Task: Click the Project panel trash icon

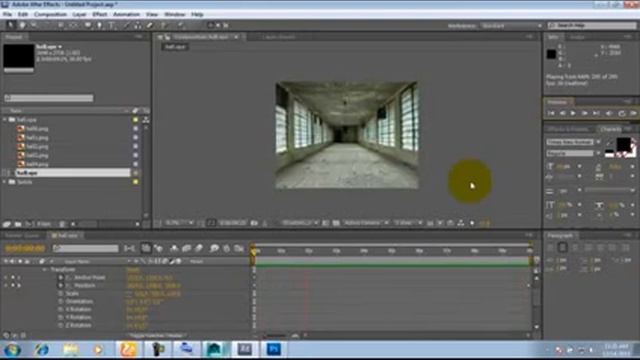Action: 62,224
